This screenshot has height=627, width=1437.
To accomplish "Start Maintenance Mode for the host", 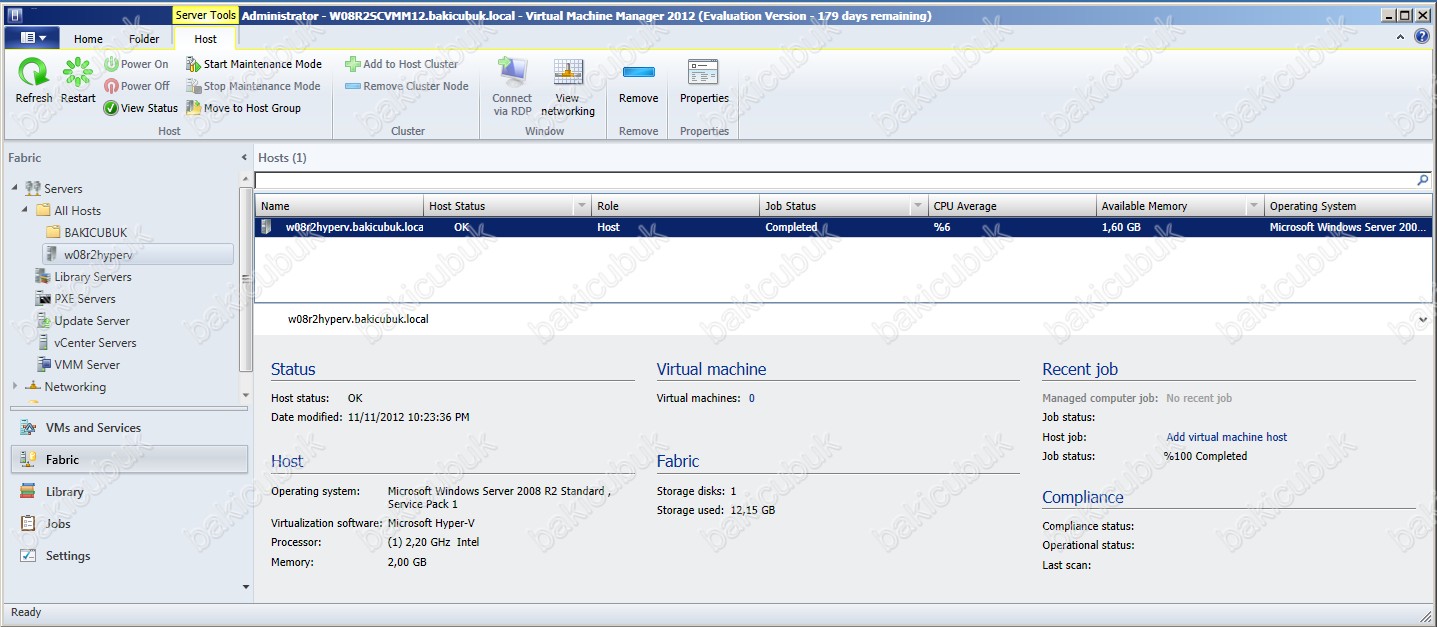I will (254, 64).
